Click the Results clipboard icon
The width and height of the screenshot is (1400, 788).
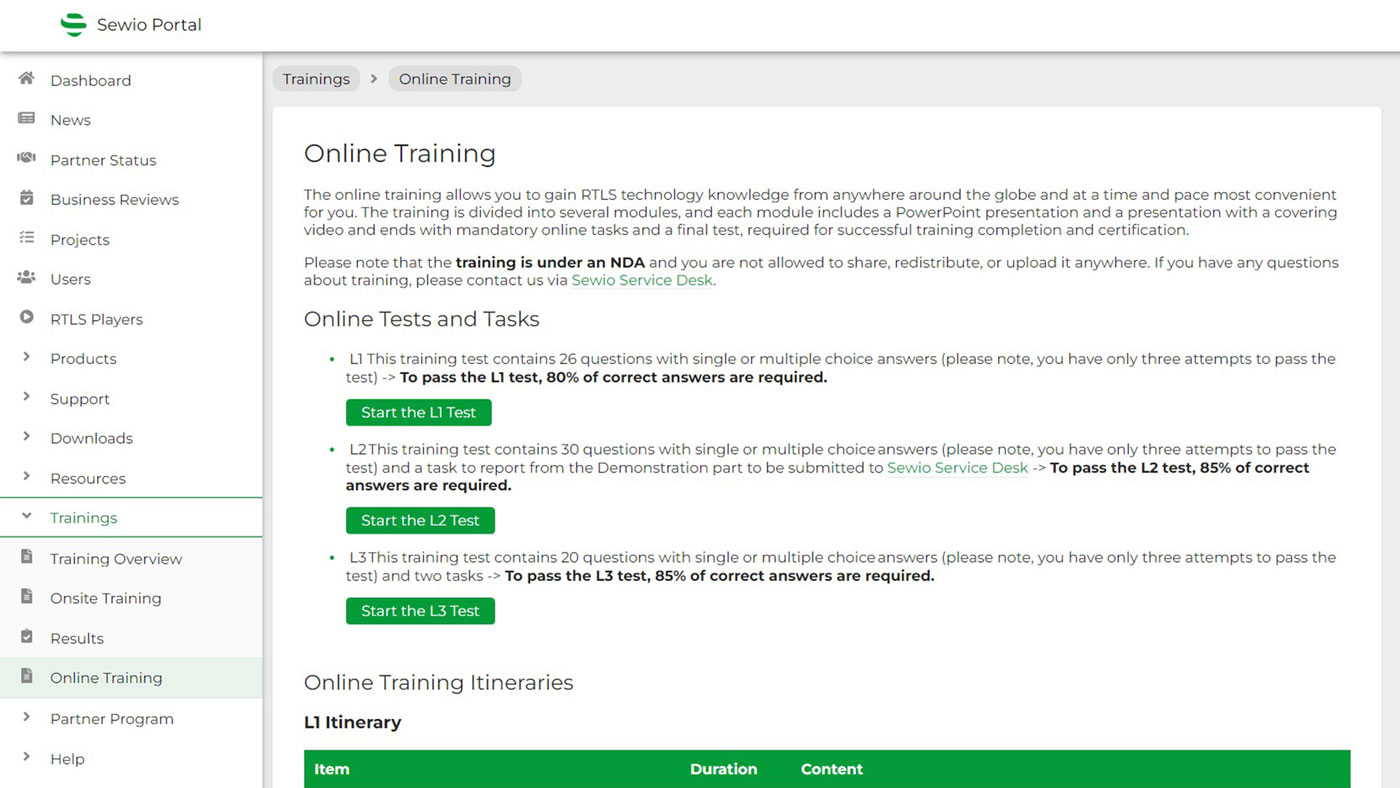pos(27,637)
